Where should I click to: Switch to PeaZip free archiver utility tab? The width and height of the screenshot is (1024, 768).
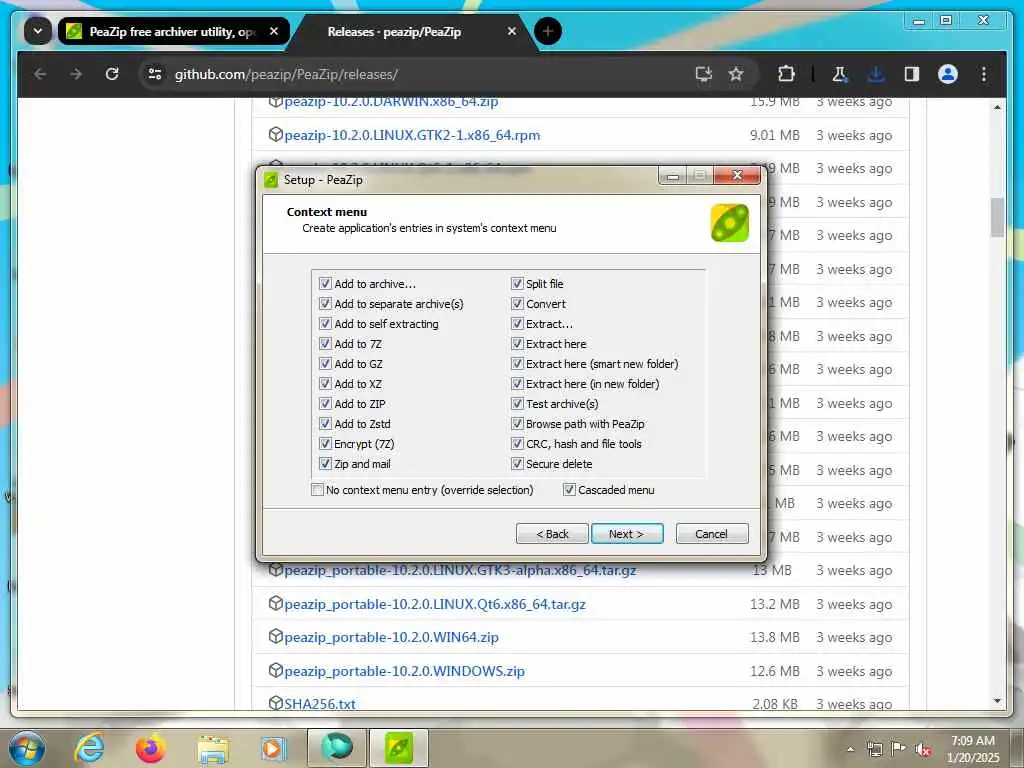172,31
